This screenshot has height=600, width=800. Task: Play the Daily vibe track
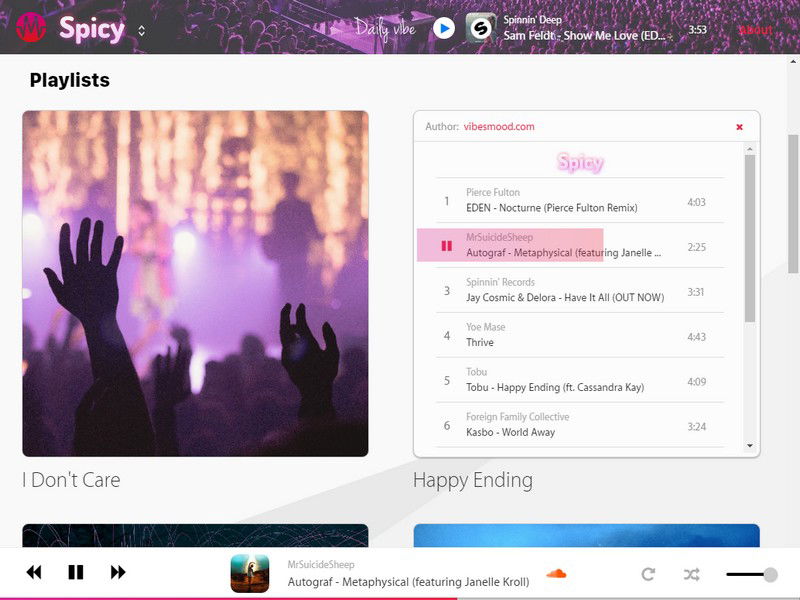click(x=444, y=28)
